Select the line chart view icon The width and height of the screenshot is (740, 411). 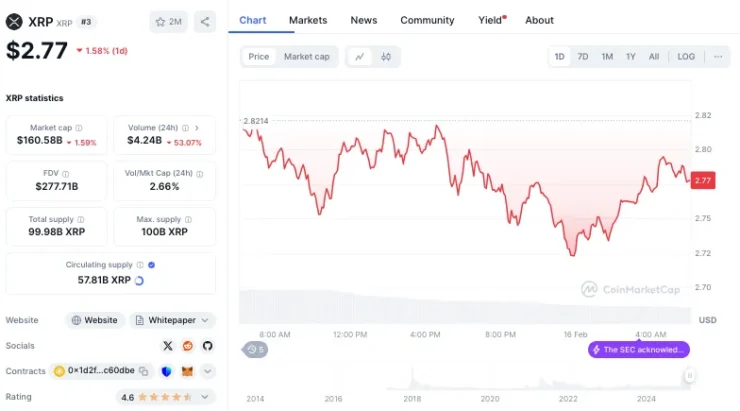360,57
